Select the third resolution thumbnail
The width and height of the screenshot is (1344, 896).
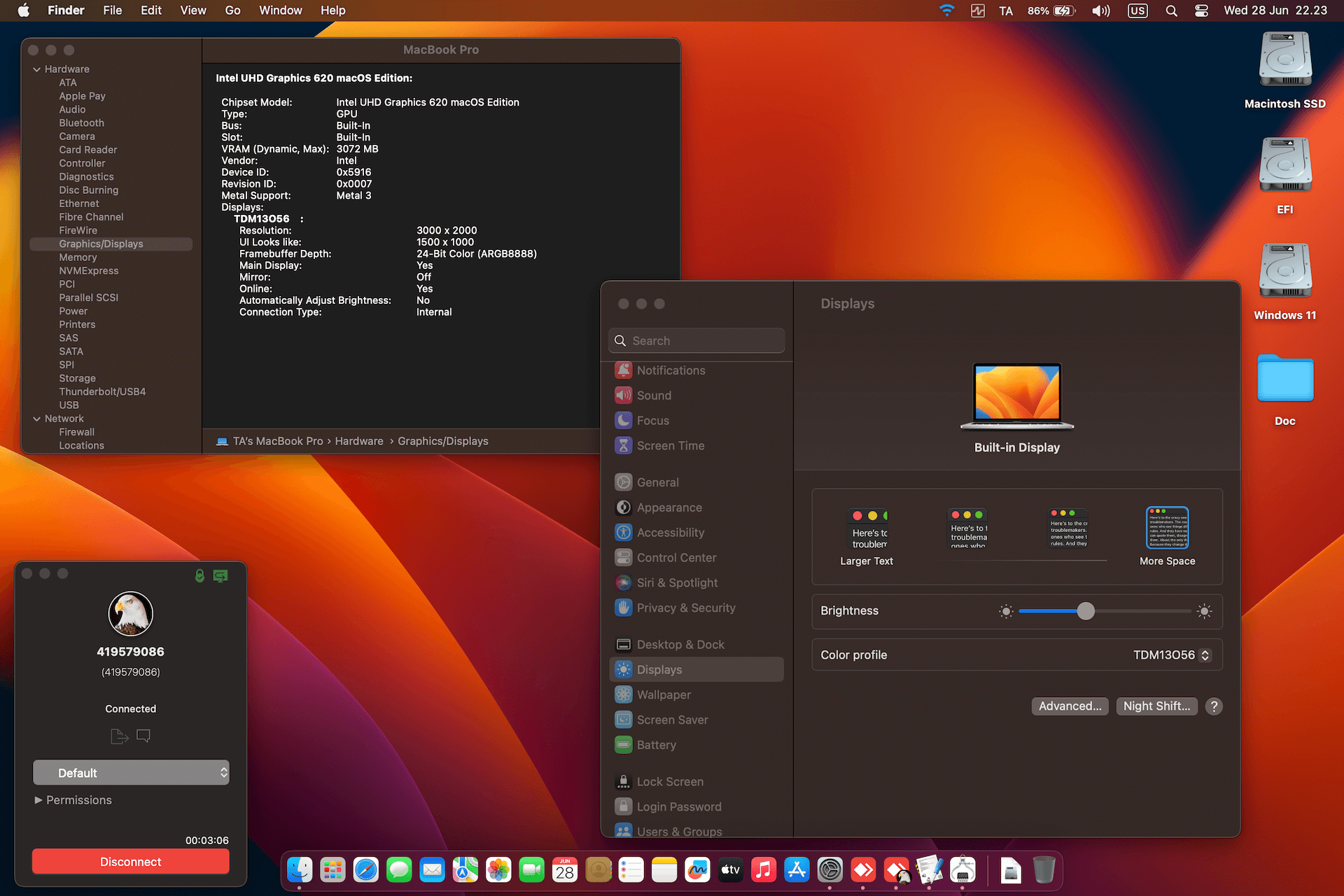click(x=1068, y=528)
